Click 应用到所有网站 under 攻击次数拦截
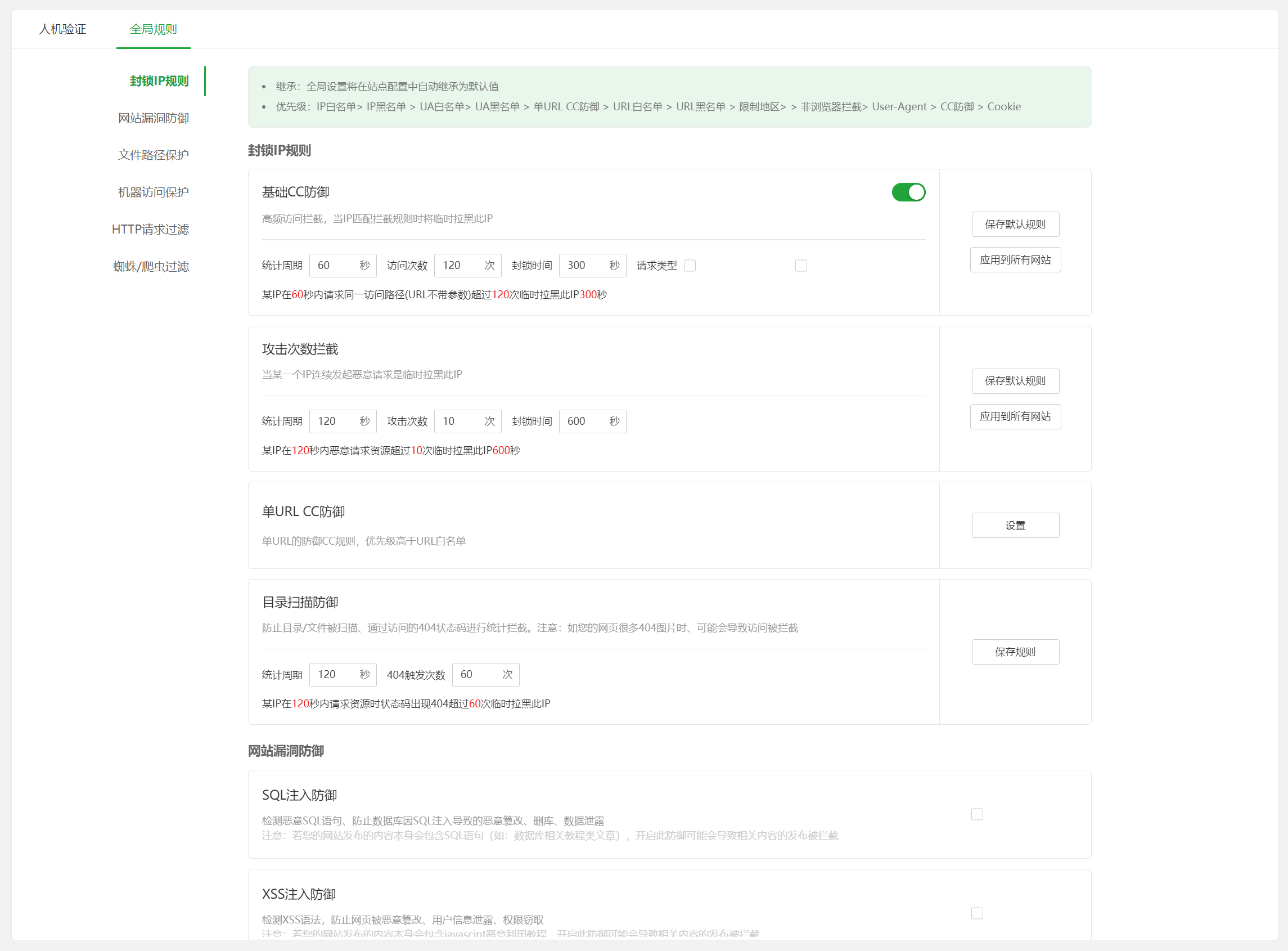 pos(1015,417)
